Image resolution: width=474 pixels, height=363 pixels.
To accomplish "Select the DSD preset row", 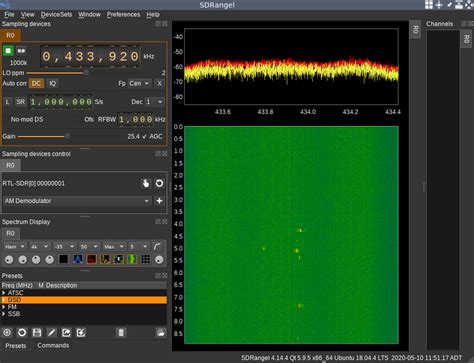I will click(x=84, y=300).
